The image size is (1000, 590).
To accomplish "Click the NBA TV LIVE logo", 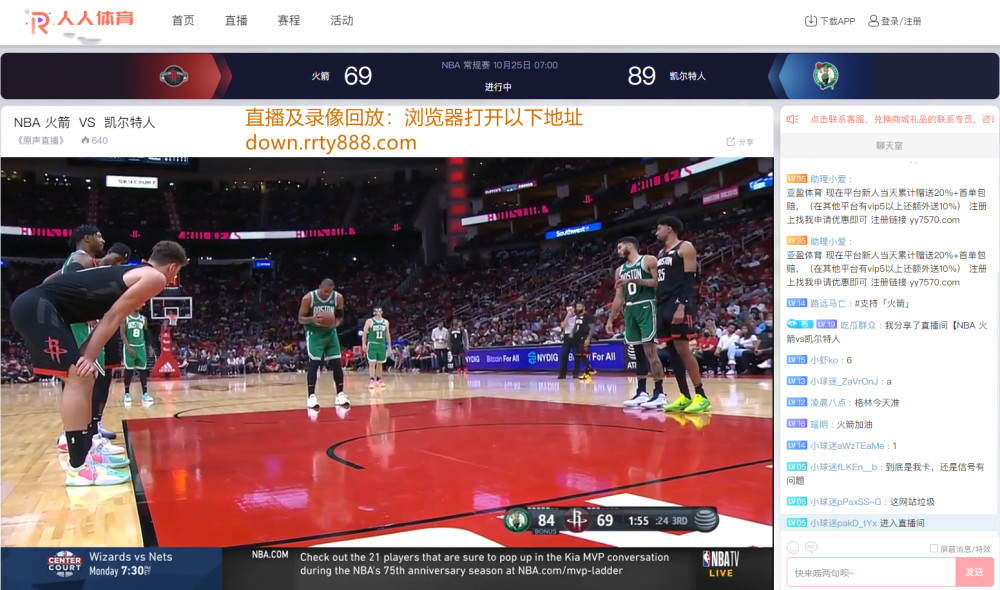I will (x=721, y=564).
